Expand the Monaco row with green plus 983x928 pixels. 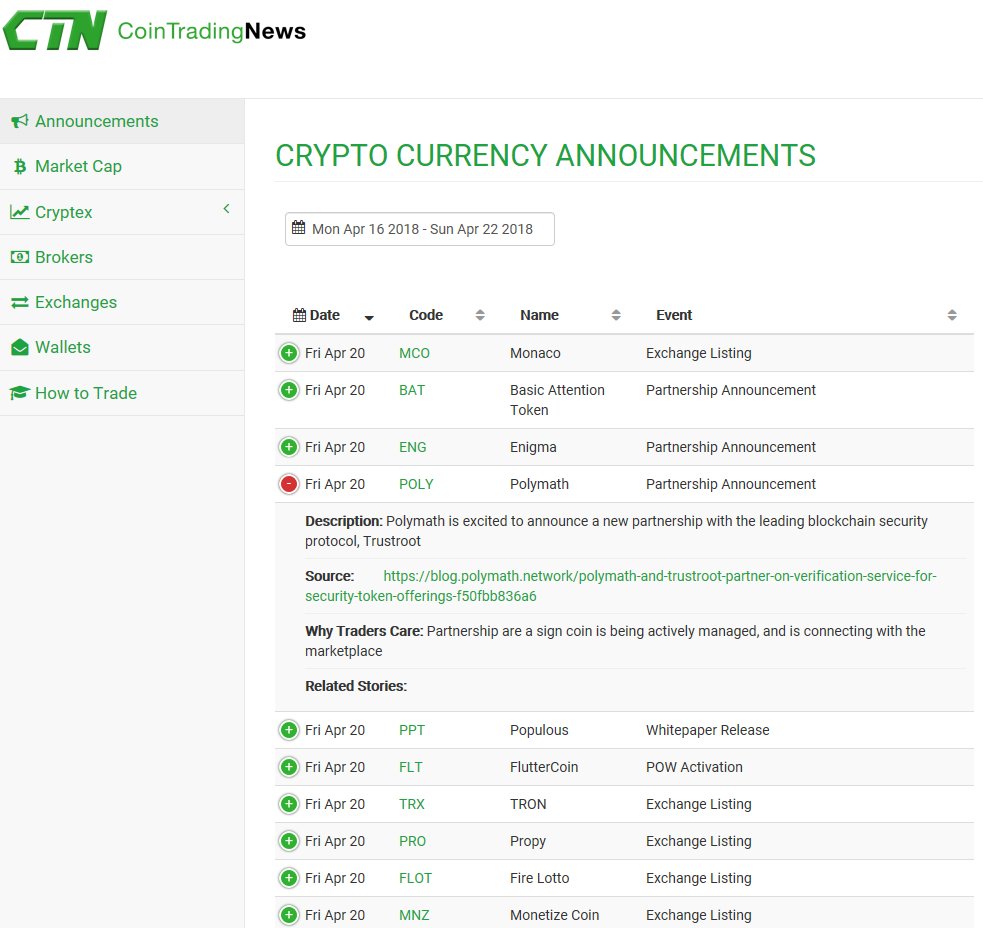coord(289,353)
